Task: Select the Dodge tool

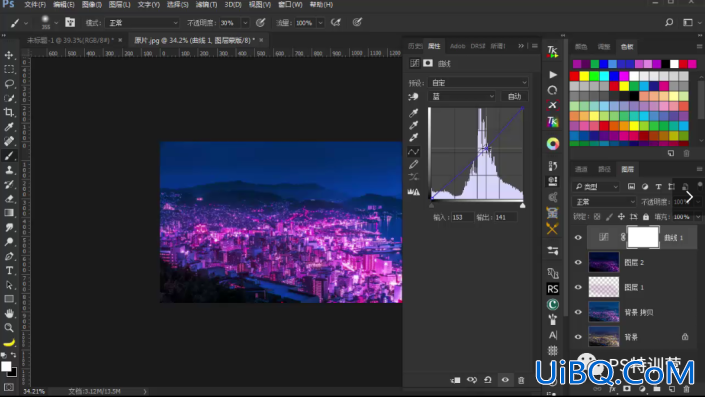Action: 9,242
